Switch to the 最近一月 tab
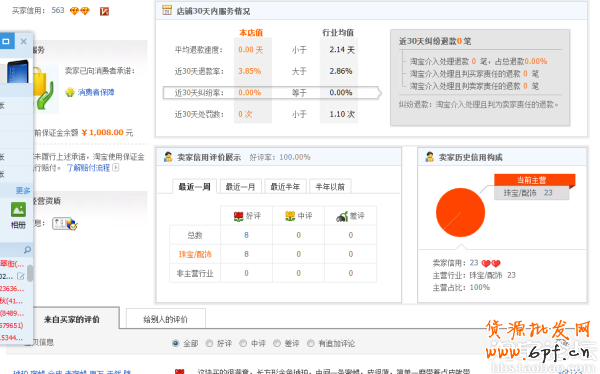 tap(240, 186)
